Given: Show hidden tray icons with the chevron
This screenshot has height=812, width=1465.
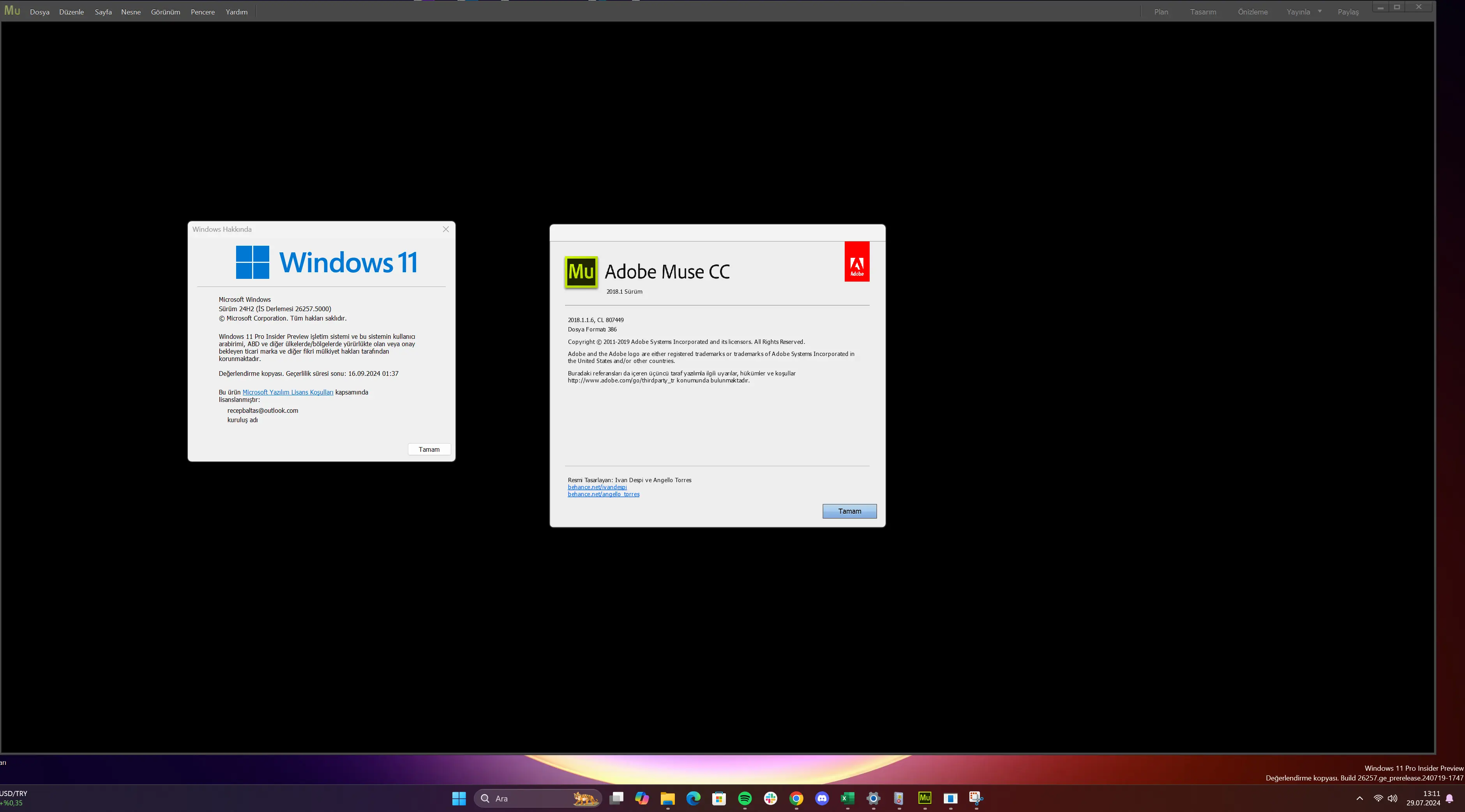Looking at the screenshot, I should tap(1360, 798).
